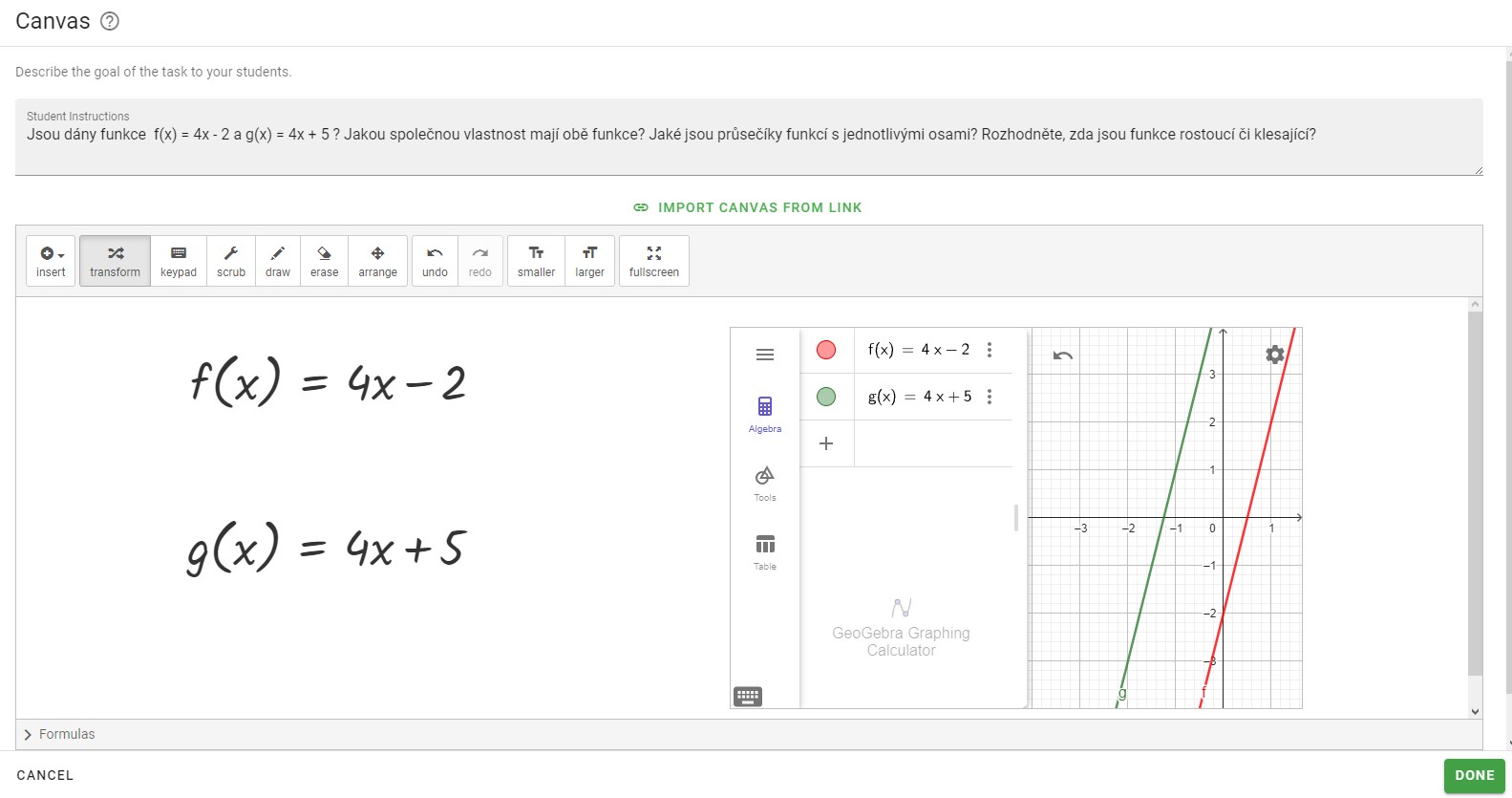1512x798 pixels.
Task: Edit the Student Instructions text field
Action: (x=749, y=137)
